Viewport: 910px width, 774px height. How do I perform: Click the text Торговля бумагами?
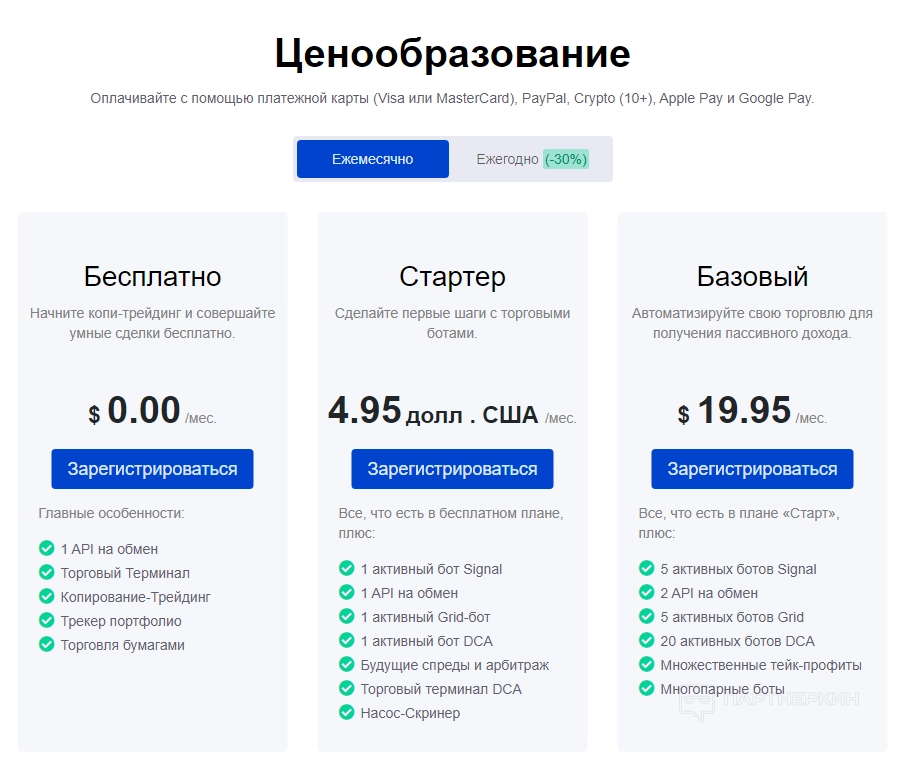click(x=122, y=645)
